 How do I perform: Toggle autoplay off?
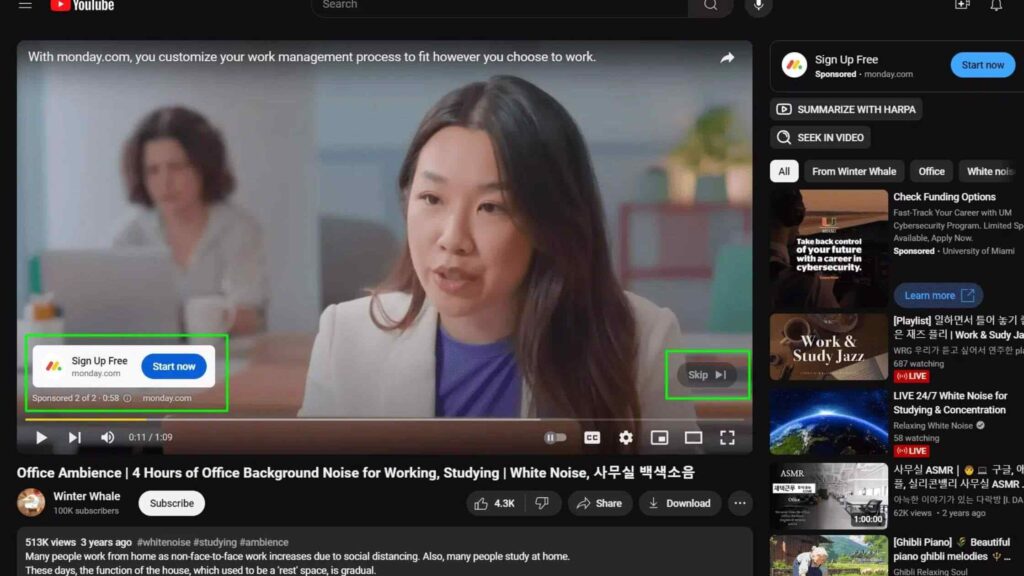click(x=556, y=437)
